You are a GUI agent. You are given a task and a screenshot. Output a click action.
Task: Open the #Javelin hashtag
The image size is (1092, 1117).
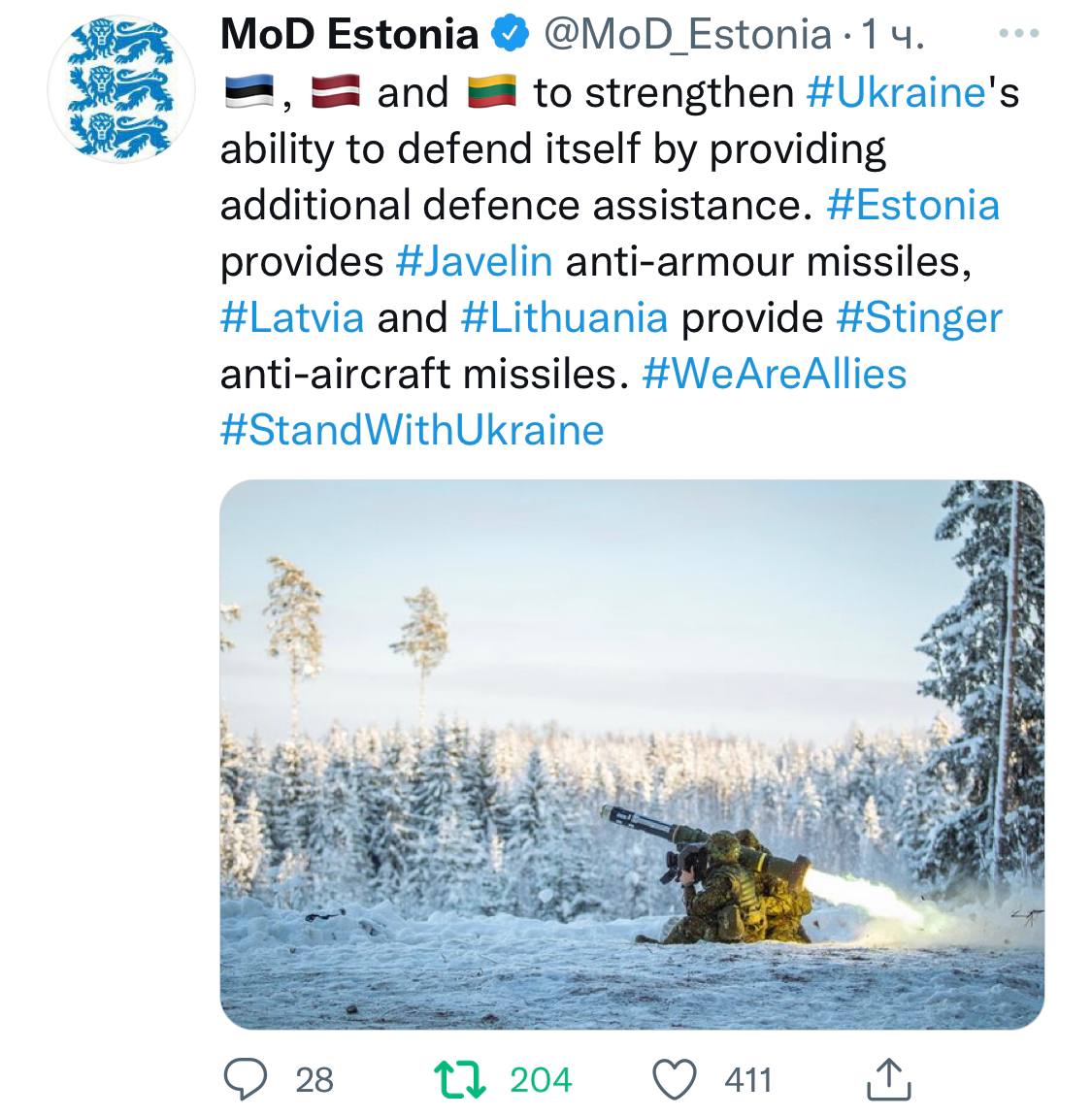pyautogui.click(x=475, y=261)
